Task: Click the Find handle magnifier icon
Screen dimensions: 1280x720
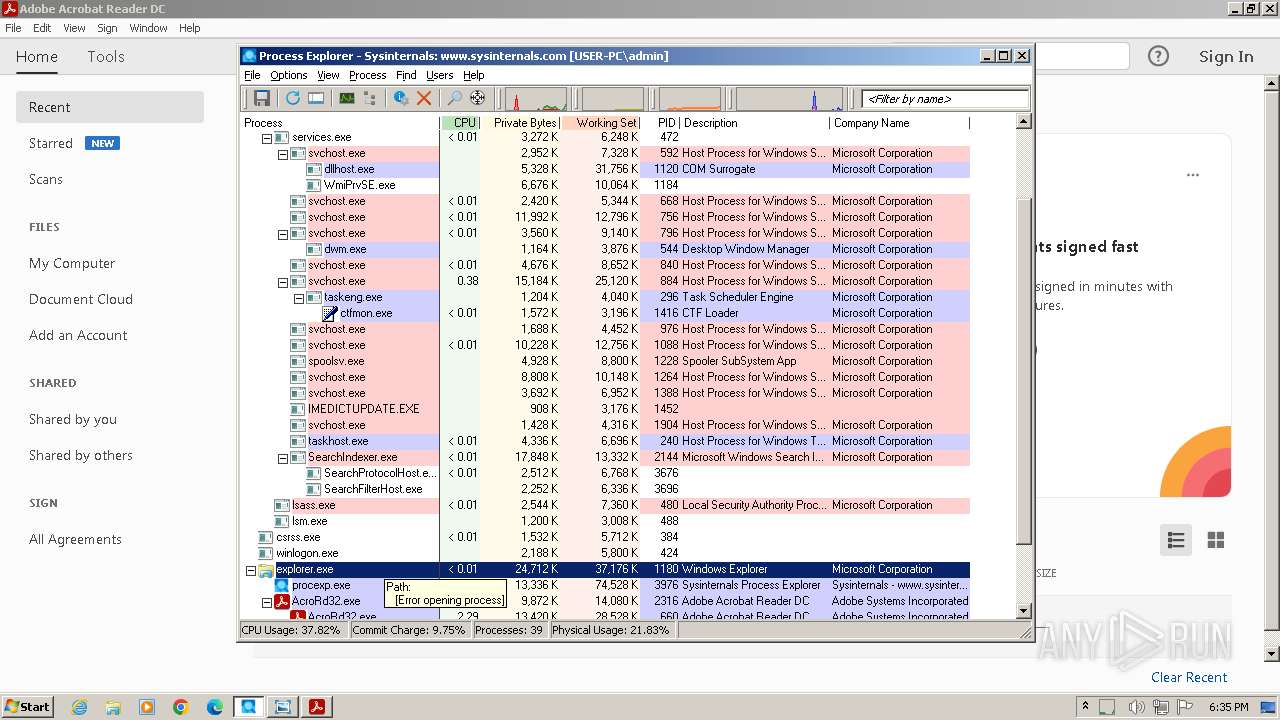Action: coord(454,98)
